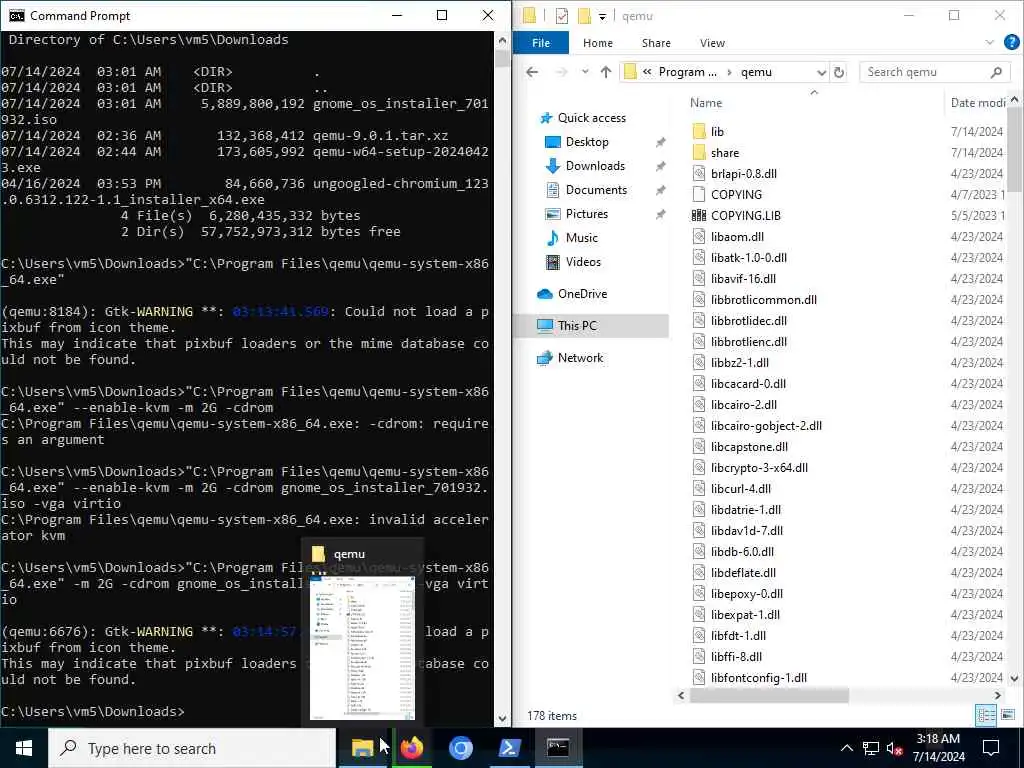Click Properties checkmark quick access icon
The width and height of the screenshot is (1024, 768).
[562, 16]
